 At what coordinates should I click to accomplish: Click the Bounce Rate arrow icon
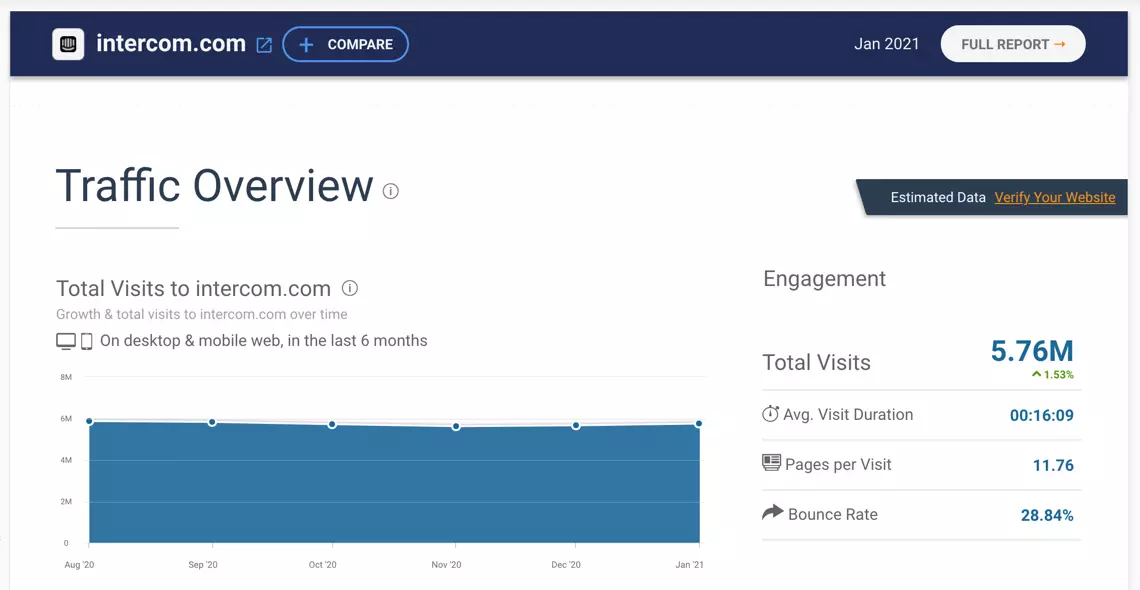click(x=772, y=512)
